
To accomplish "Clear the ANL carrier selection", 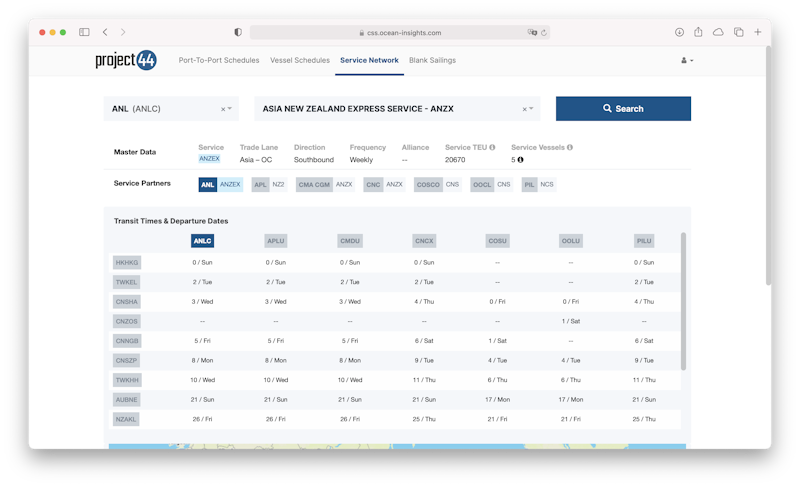I will tap(222, 109).
